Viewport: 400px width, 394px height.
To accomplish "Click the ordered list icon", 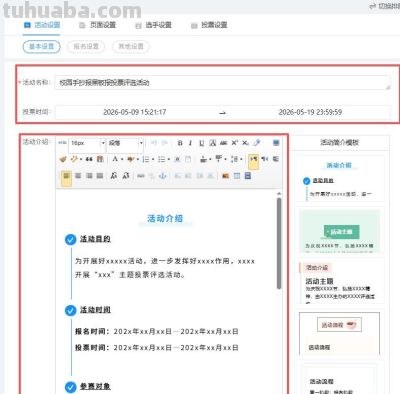I will tap(146, 159).
